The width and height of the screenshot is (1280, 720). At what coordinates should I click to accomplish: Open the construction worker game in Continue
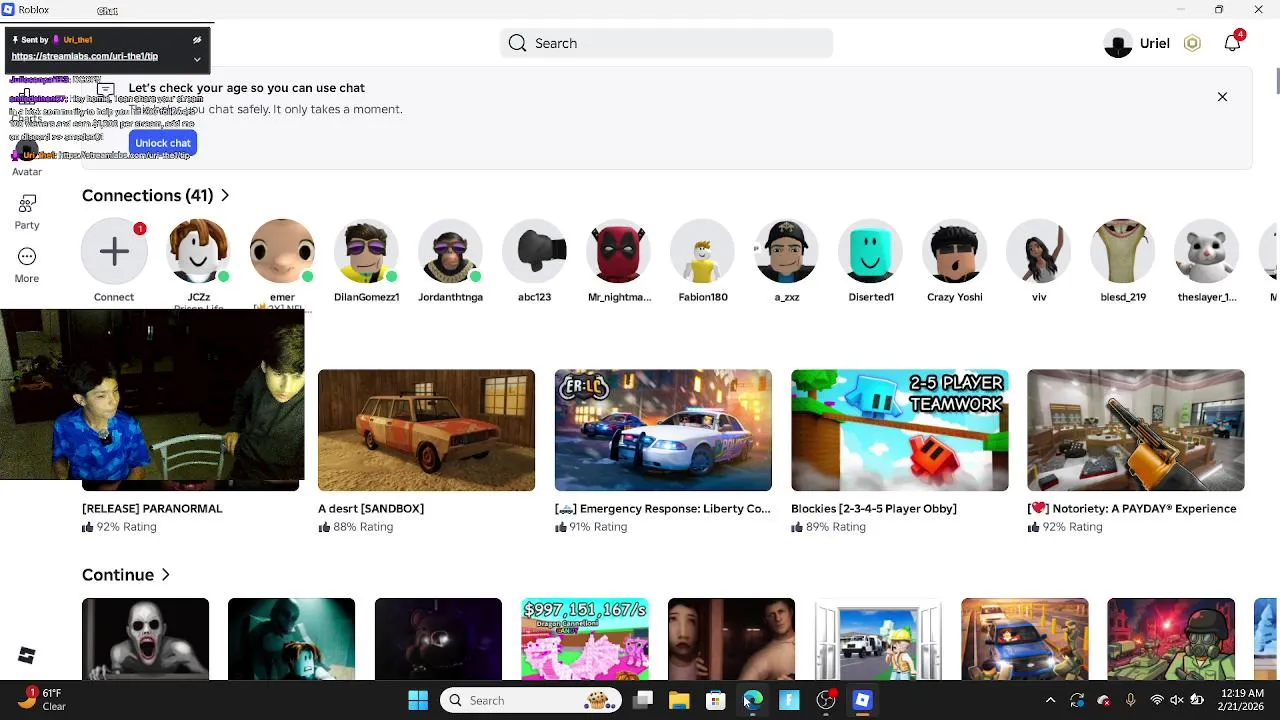pos(878,639)
